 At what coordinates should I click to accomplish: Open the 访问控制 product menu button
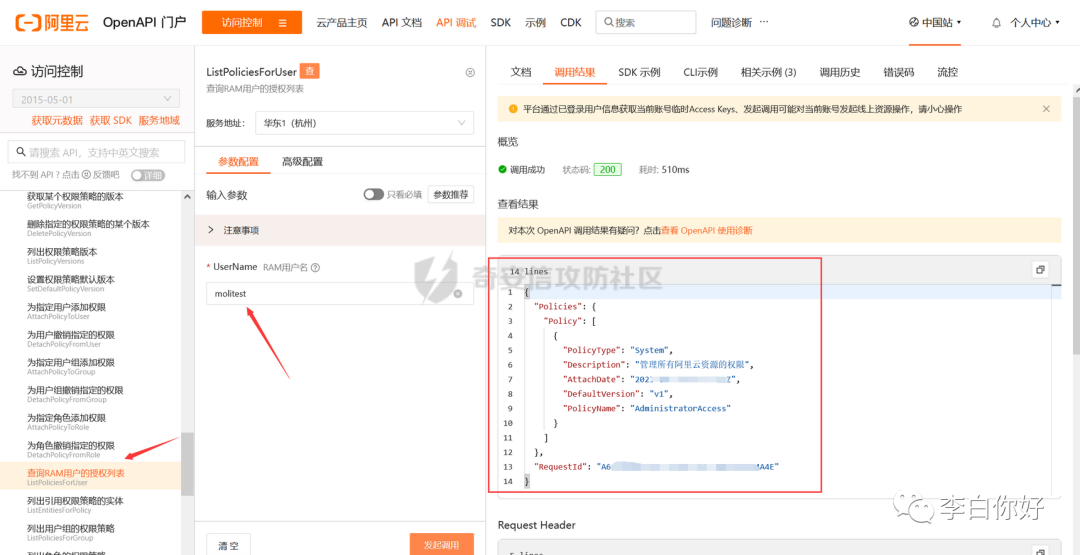pos(252,22)
